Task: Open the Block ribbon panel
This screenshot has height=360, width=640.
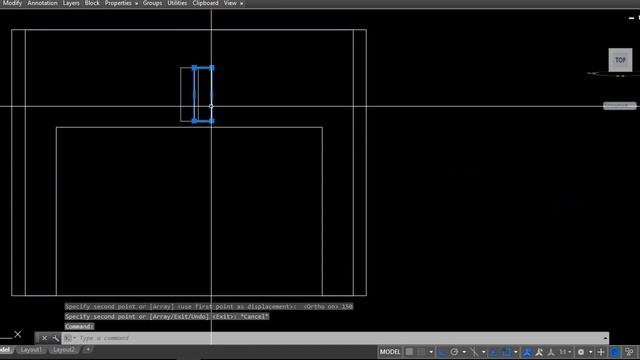Action: pos(92,3)
